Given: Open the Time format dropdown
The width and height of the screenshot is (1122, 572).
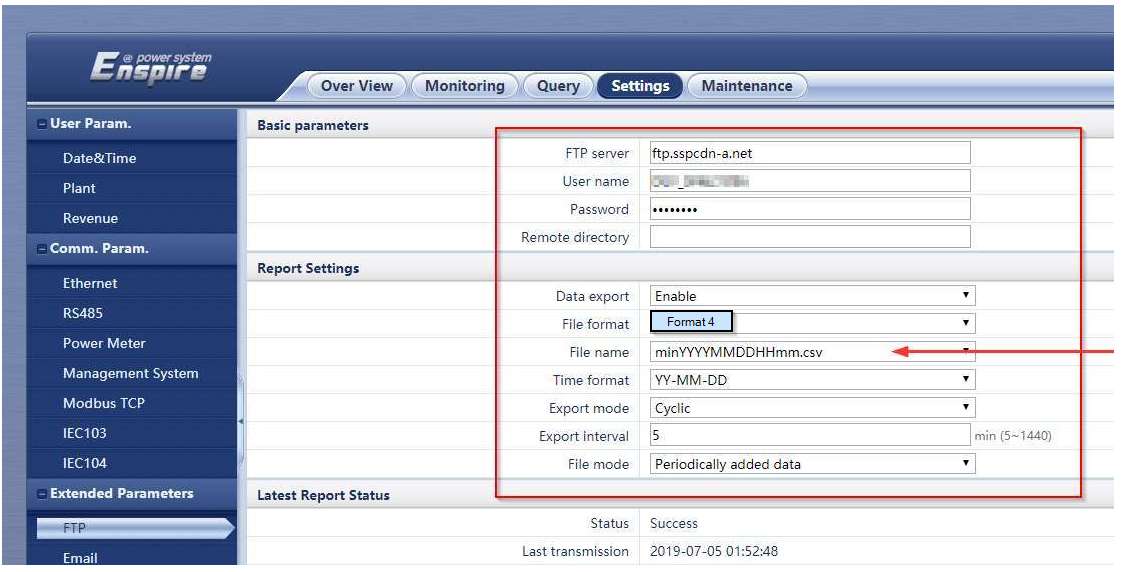Looking at the screenshot, I should coord(811,380).
